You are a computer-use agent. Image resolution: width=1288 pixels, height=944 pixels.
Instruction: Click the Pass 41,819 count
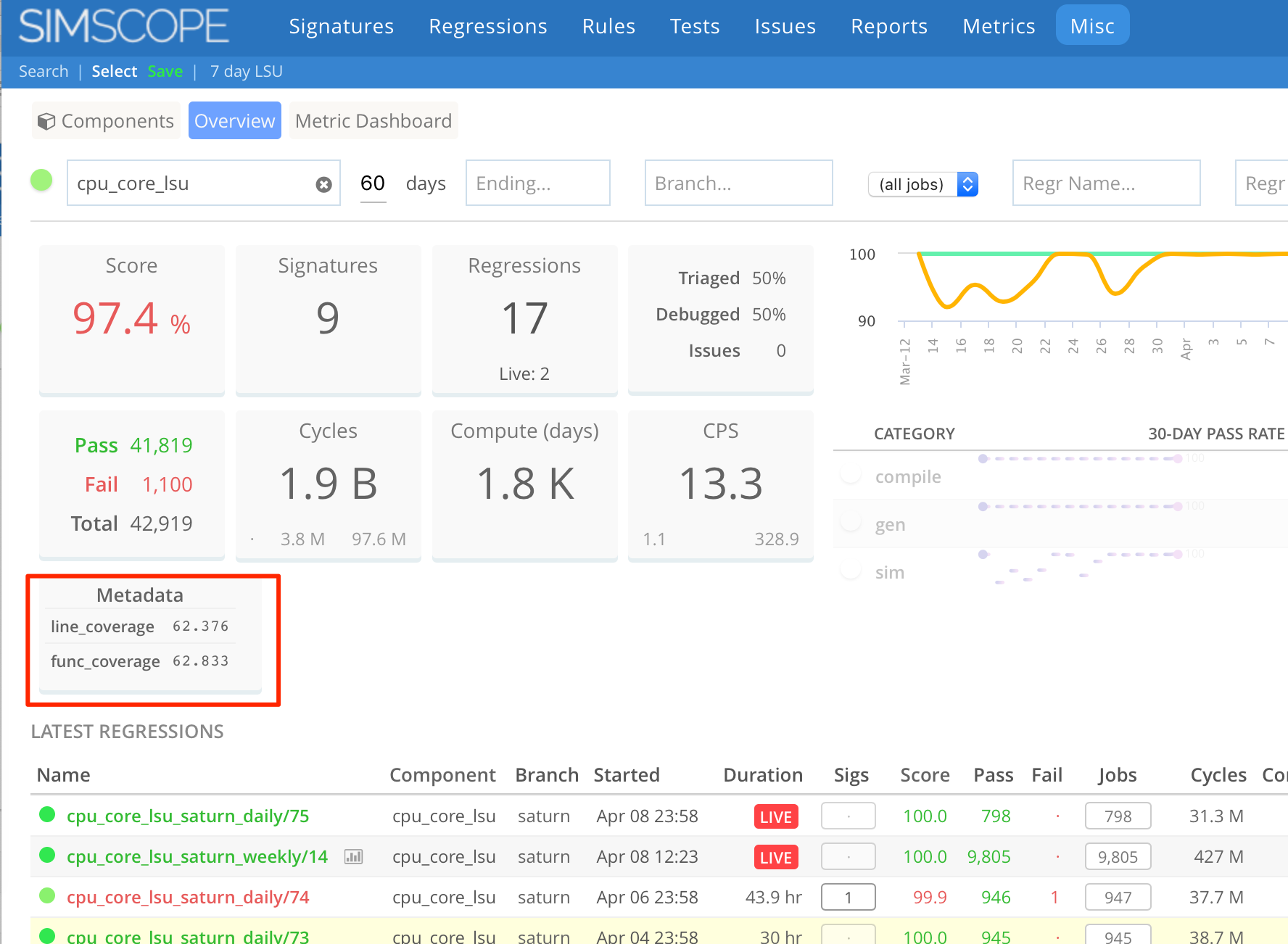[x=161, y=445]
